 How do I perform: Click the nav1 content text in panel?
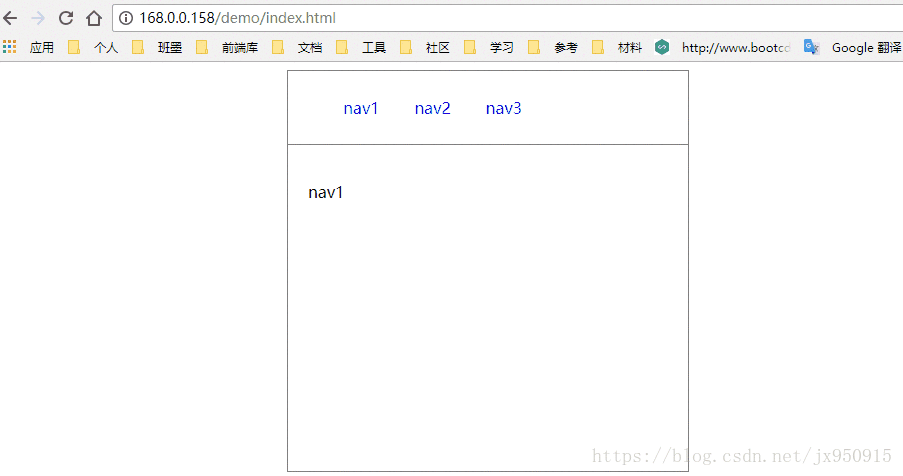(325, 192)
